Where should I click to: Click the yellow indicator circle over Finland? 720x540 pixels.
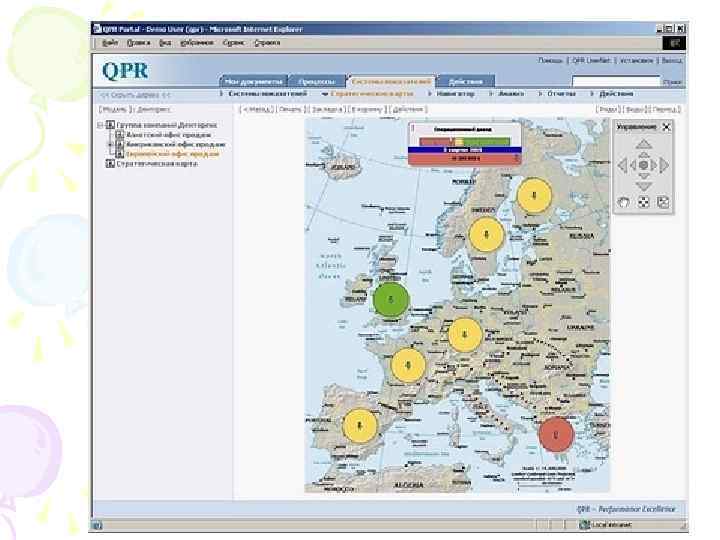534,195
